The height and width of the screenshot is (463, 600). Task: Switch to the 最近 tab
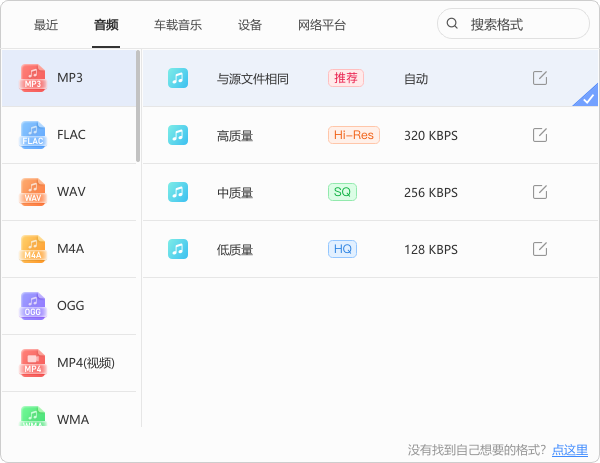click(46, 24)
